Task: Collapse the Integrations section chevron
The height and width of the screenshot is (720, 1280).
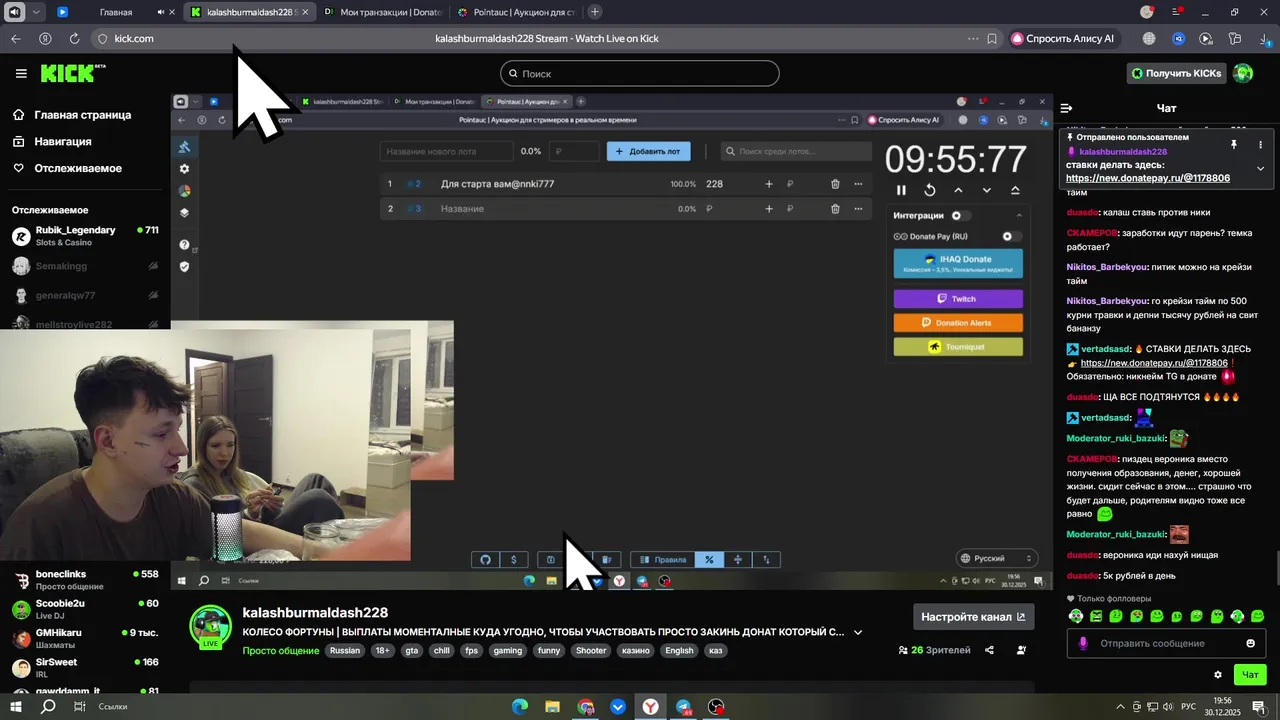Action: 1019,216
